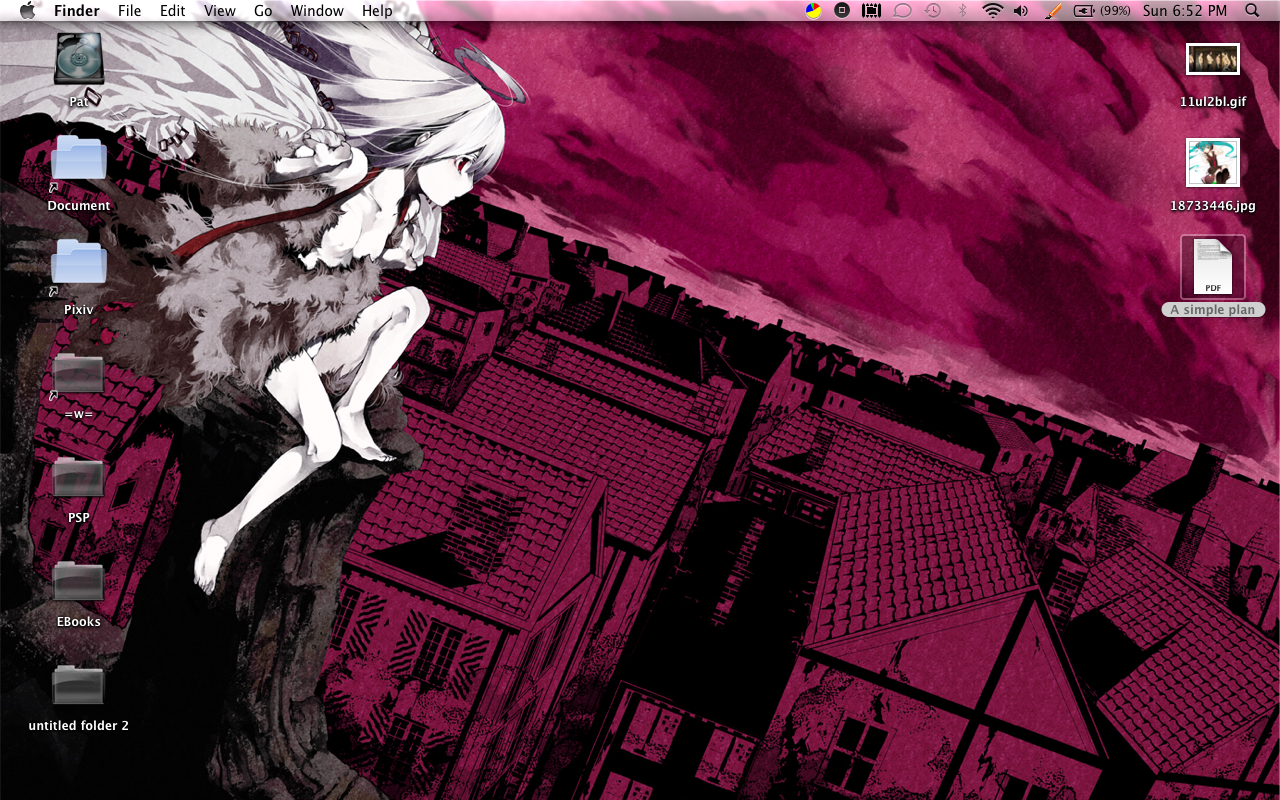Open the File menu

[129, 11]
